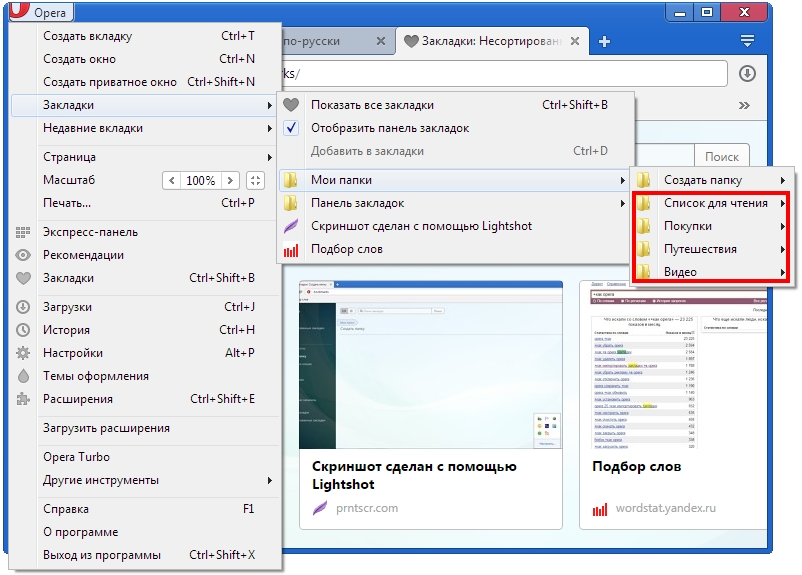Viewport: 802px width, 575px height.
Task: Open Темы оформления droplet icon entry
Action: pyautogui.click(x=146, y=376)
